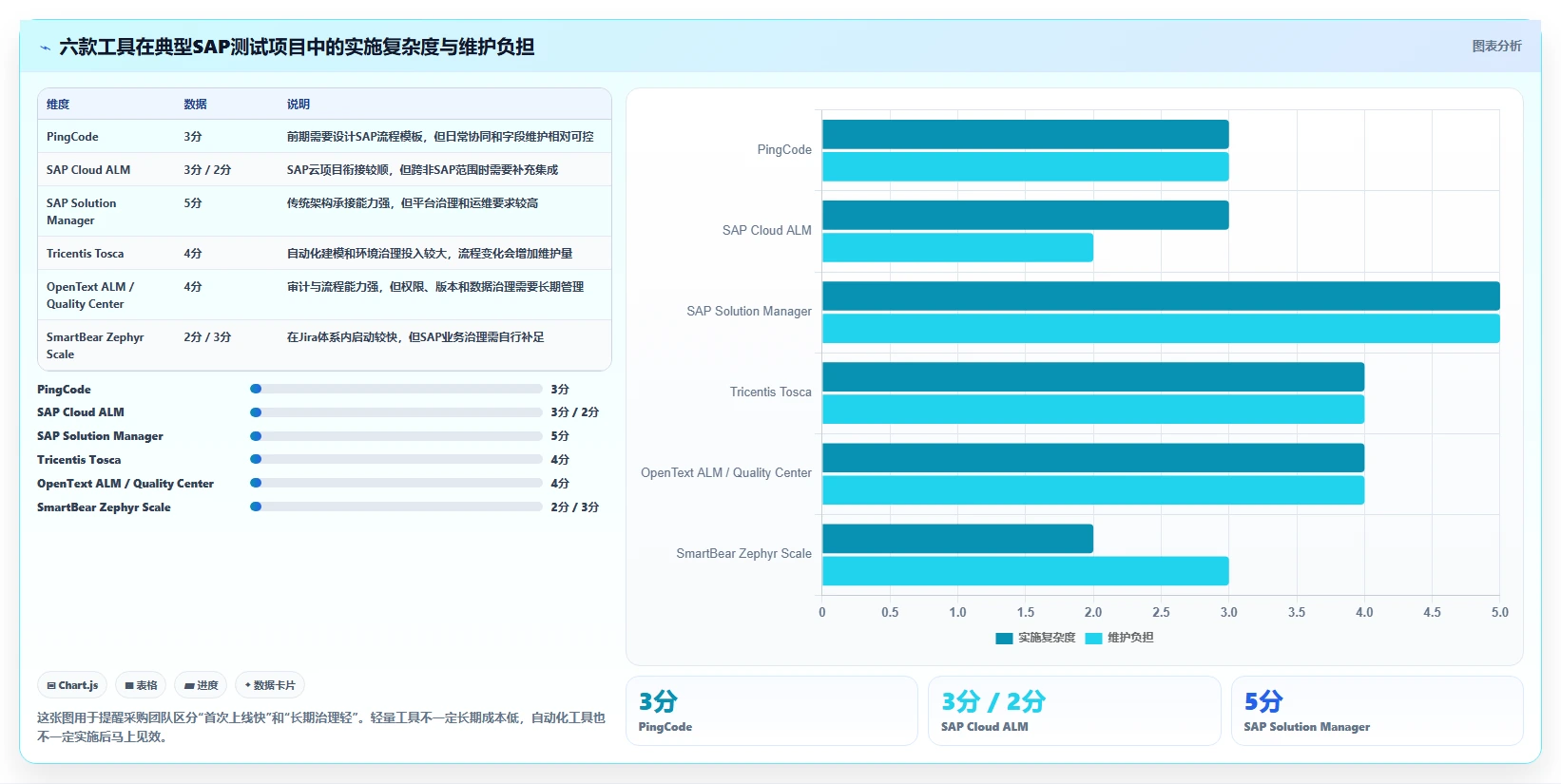Select the 数据卡片 chip
Viewport: 1561px width, 784px height.
coord(270,685)
